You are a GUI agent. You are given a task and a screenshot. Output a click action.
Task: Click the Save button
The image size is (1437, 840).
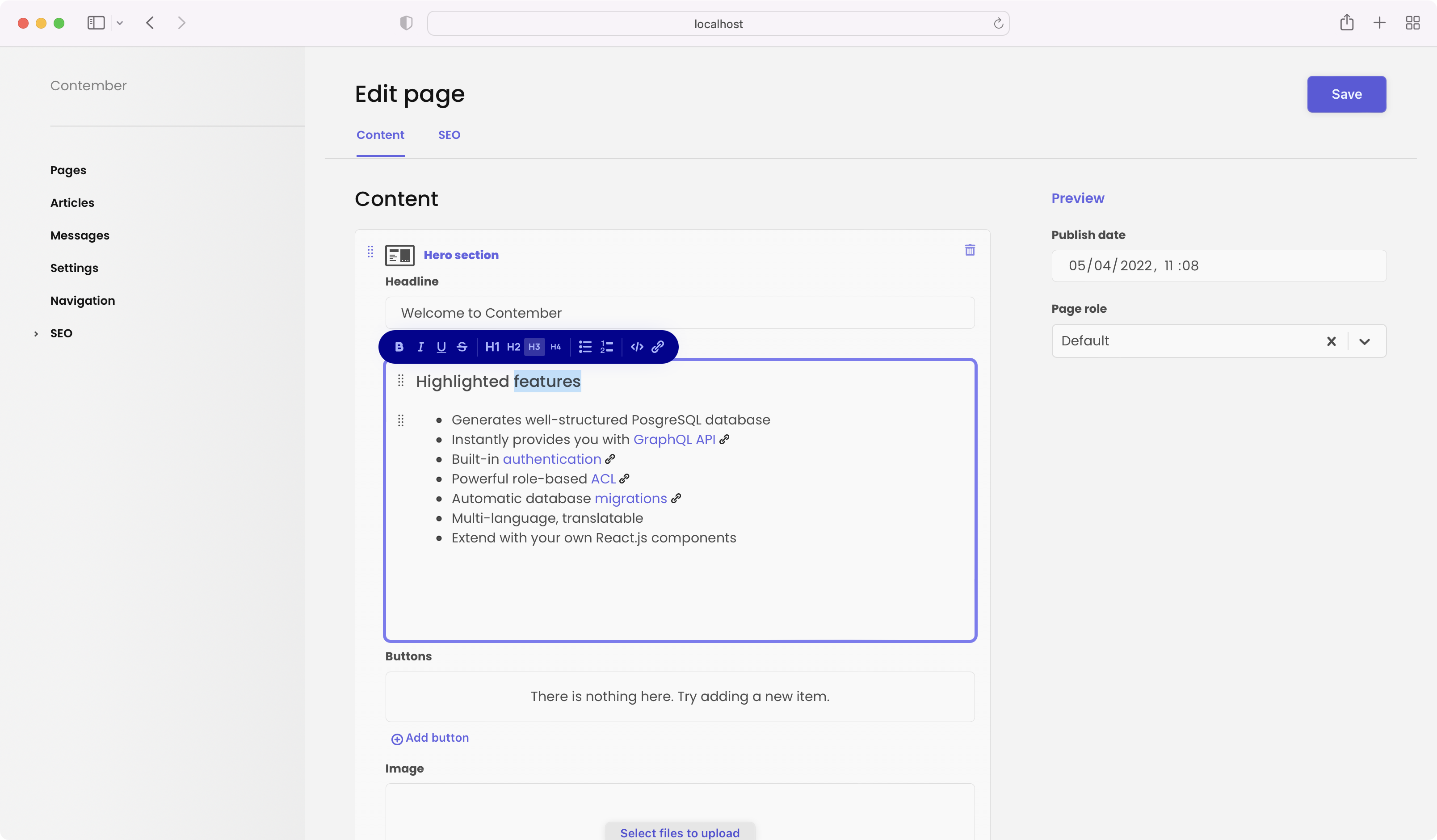[x=1346, y=94]
